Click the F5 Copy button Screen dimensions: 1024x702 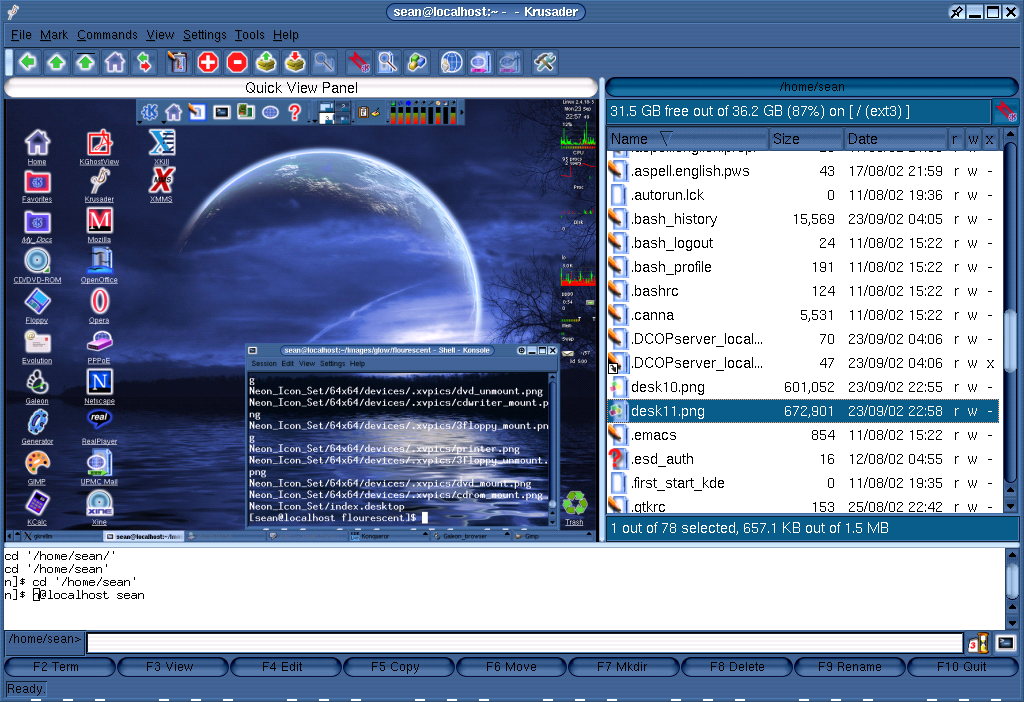398,667
